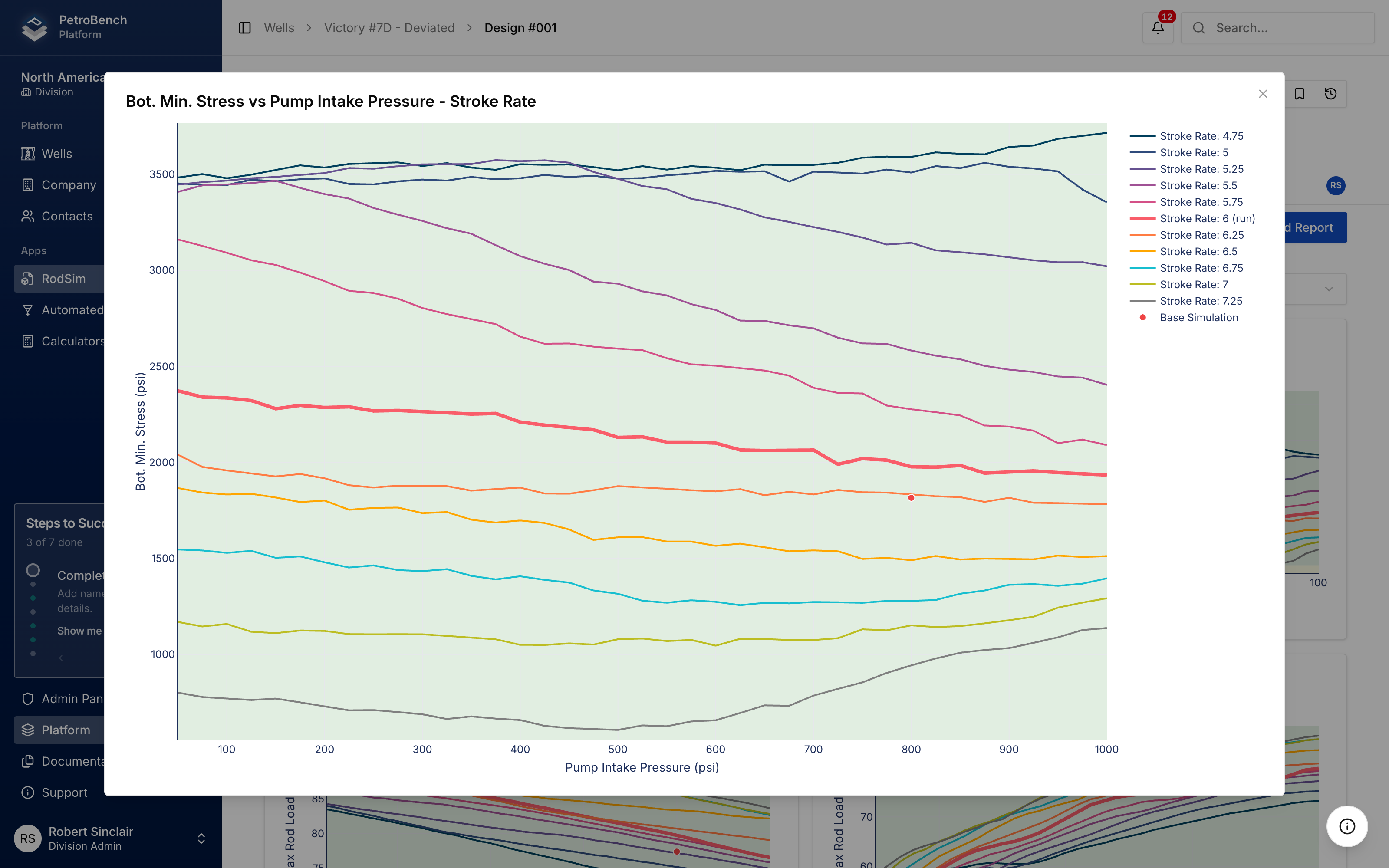Screen dimensions: 1389x868
Task: Close the stress chart dialog
Action: click(x=1263, y=94)
